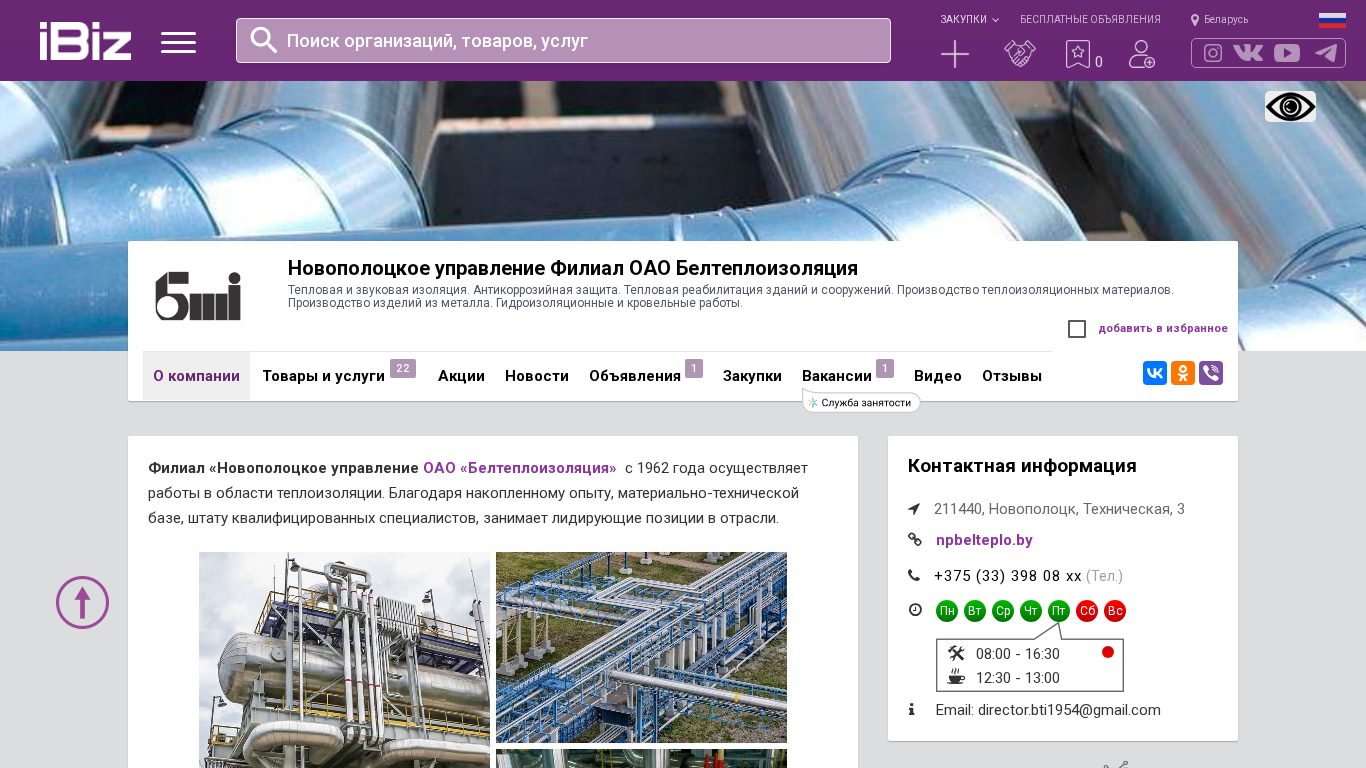Share the page via VK button
1366x768 pixels.
[1155, 373]
